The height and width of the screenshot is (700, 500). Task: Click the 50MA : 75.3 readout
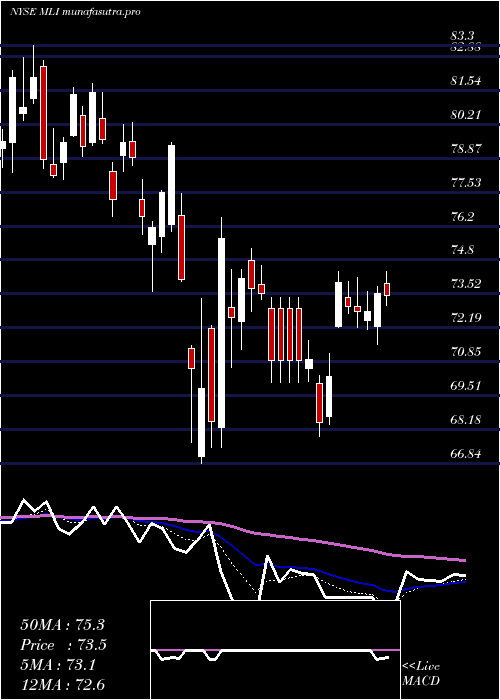click(x=62, y=625)
